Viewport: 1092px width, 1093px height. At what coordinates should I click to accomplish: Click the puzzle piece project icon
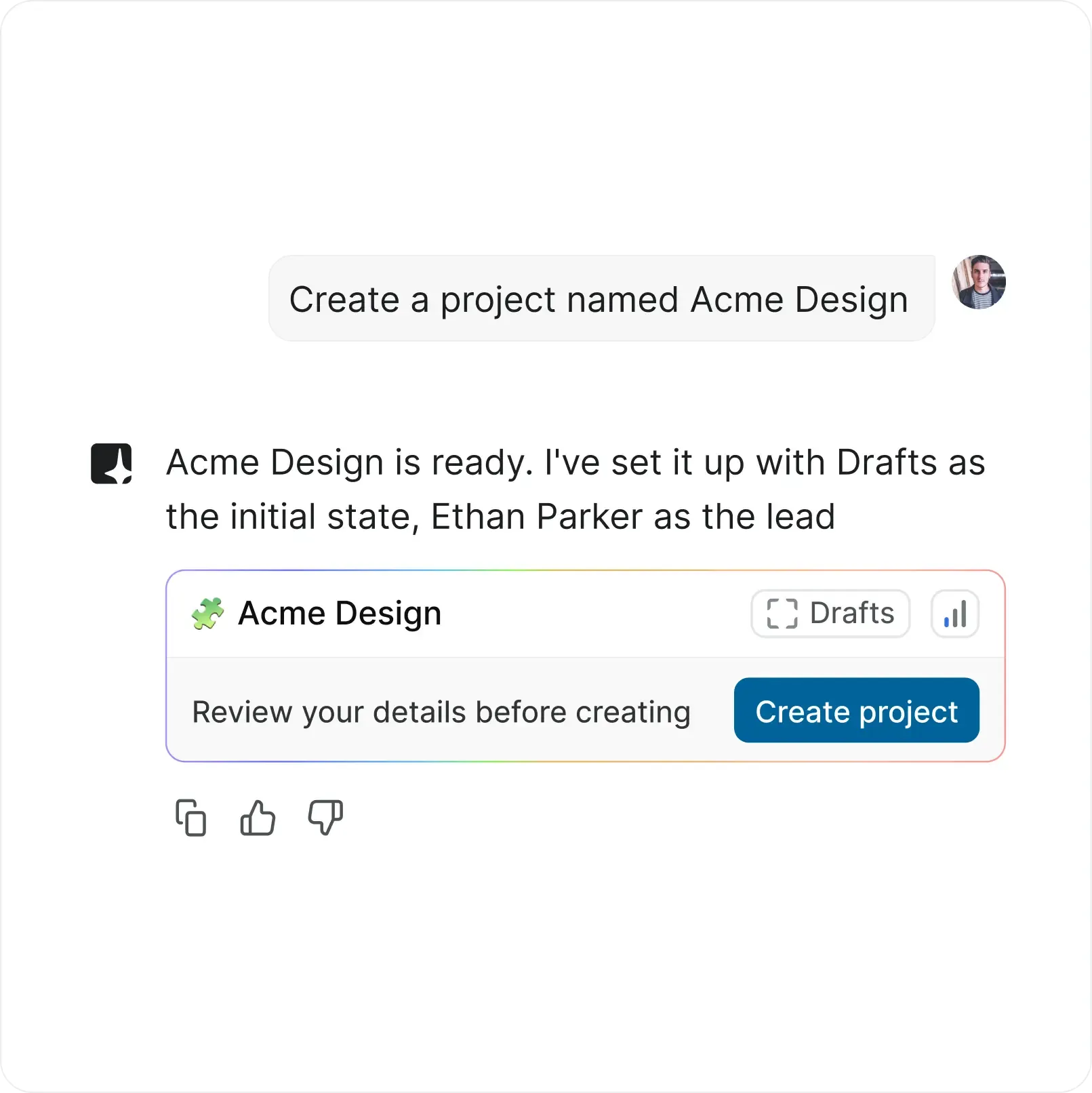click(x=207, y=614)
